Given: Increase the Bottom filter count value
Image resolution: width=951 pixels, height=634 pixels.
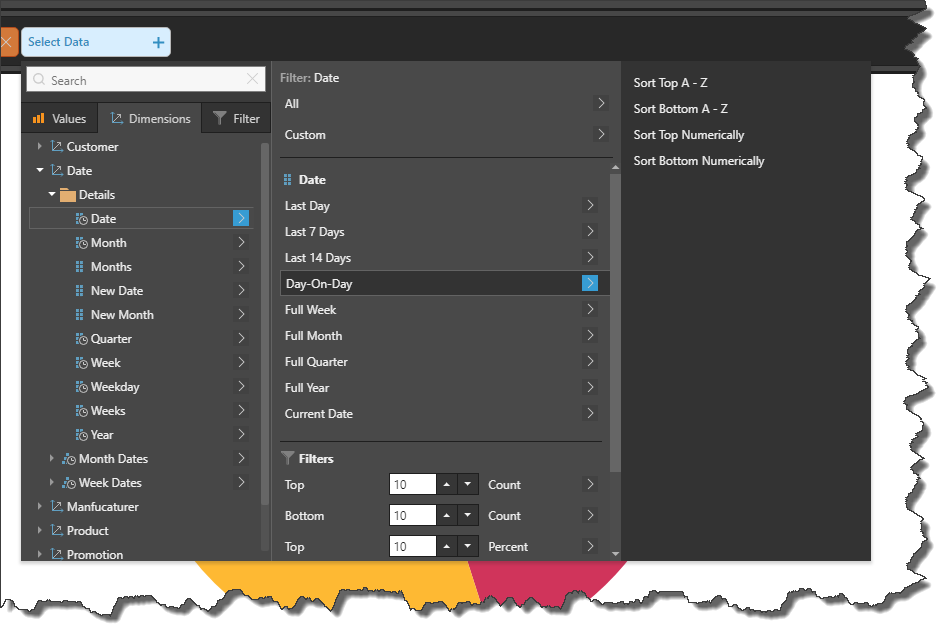Looking at the screenshot, I should (446, 516).
